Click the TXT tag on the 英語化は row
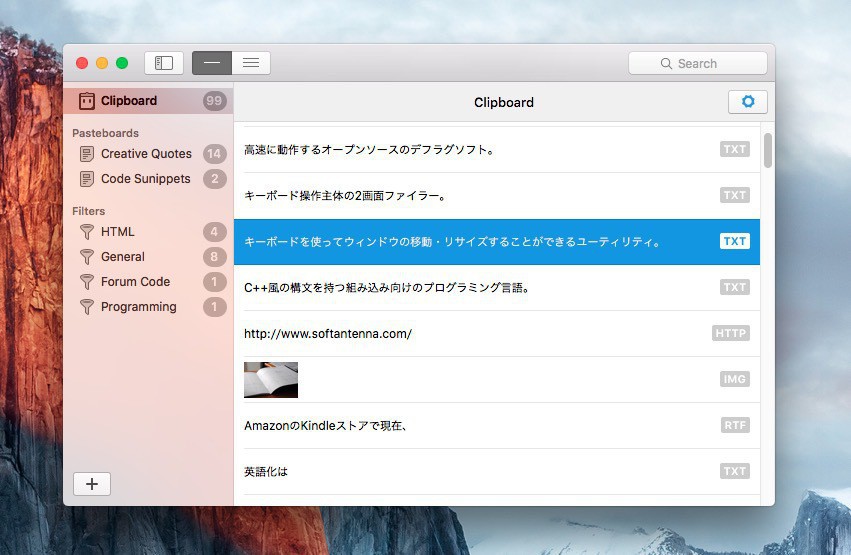This screenshot has height=555, width=851. (735, 471)
